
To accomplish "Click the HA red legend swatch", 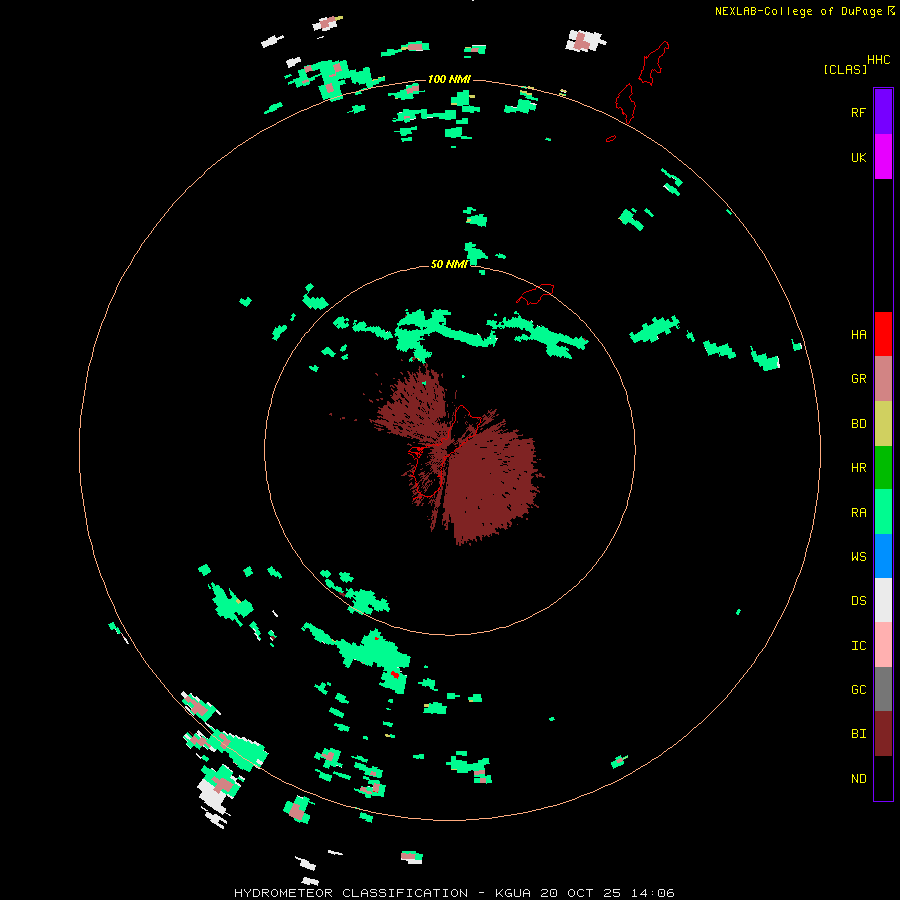I will (883, 334).
